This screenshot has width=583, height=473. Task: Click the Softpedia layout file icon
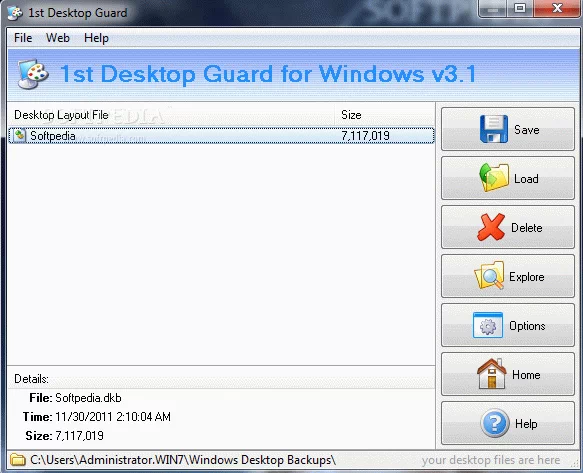(x=19, y=135)
